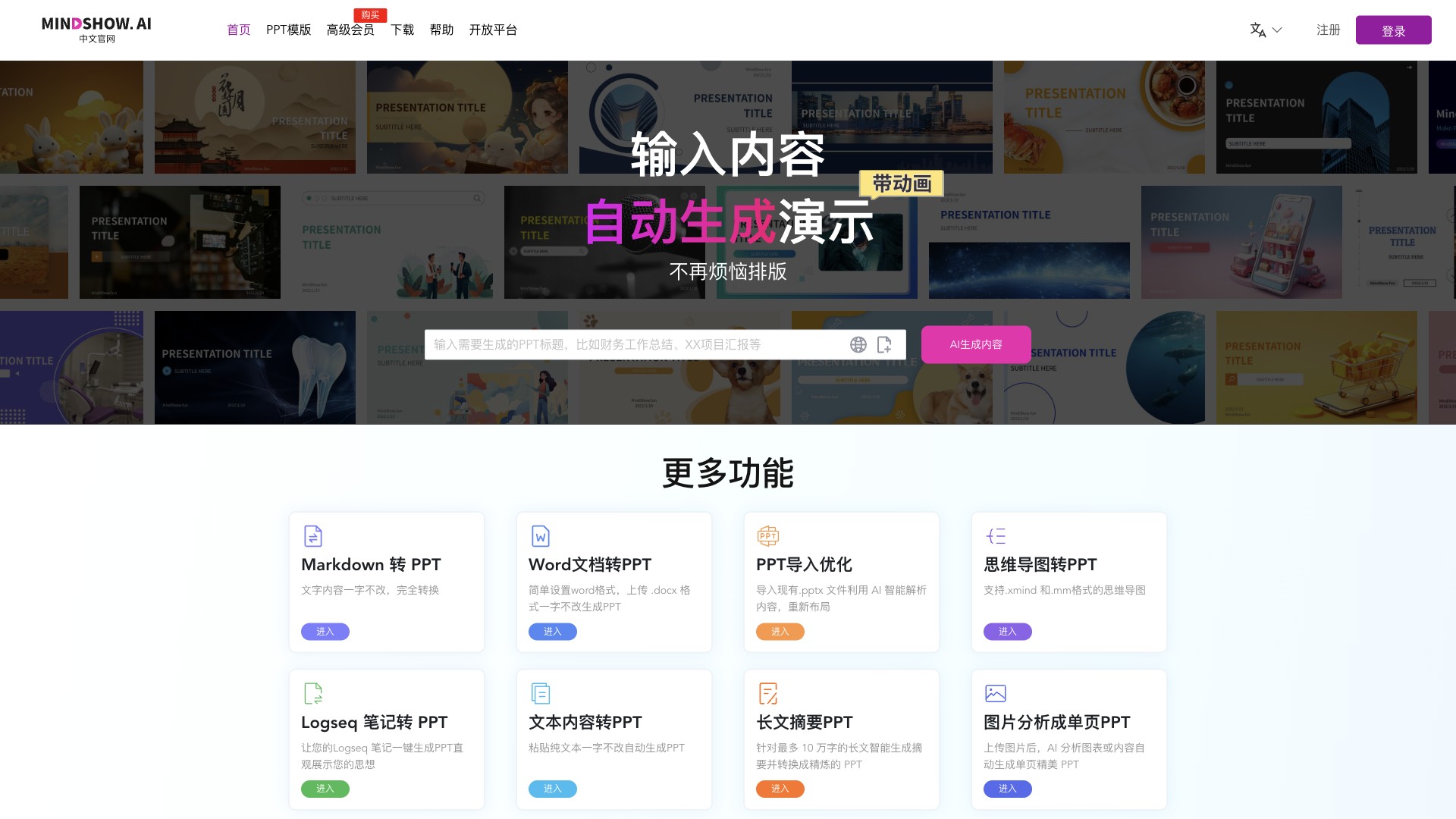Click the 文本内容转PPT text icon
Viewport: 1456px width, 819px height.
point(541,694)
